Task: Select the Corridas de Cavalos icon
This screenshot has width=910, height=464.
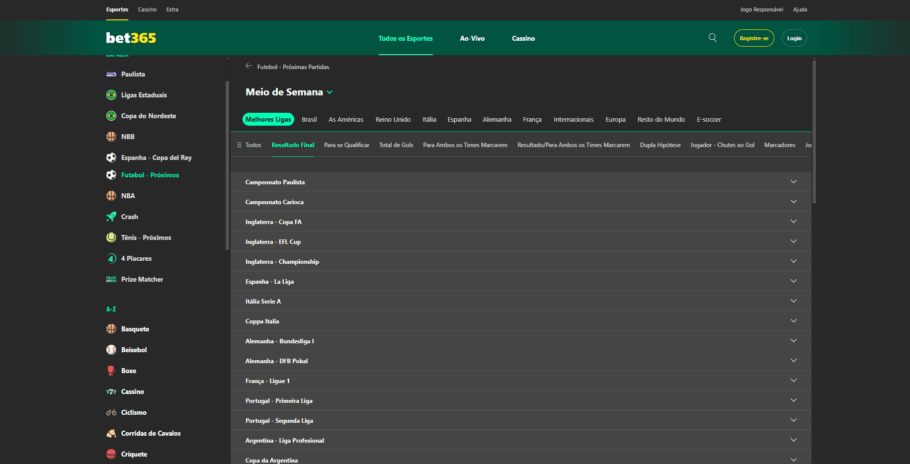Action: (x=111, y=433)
